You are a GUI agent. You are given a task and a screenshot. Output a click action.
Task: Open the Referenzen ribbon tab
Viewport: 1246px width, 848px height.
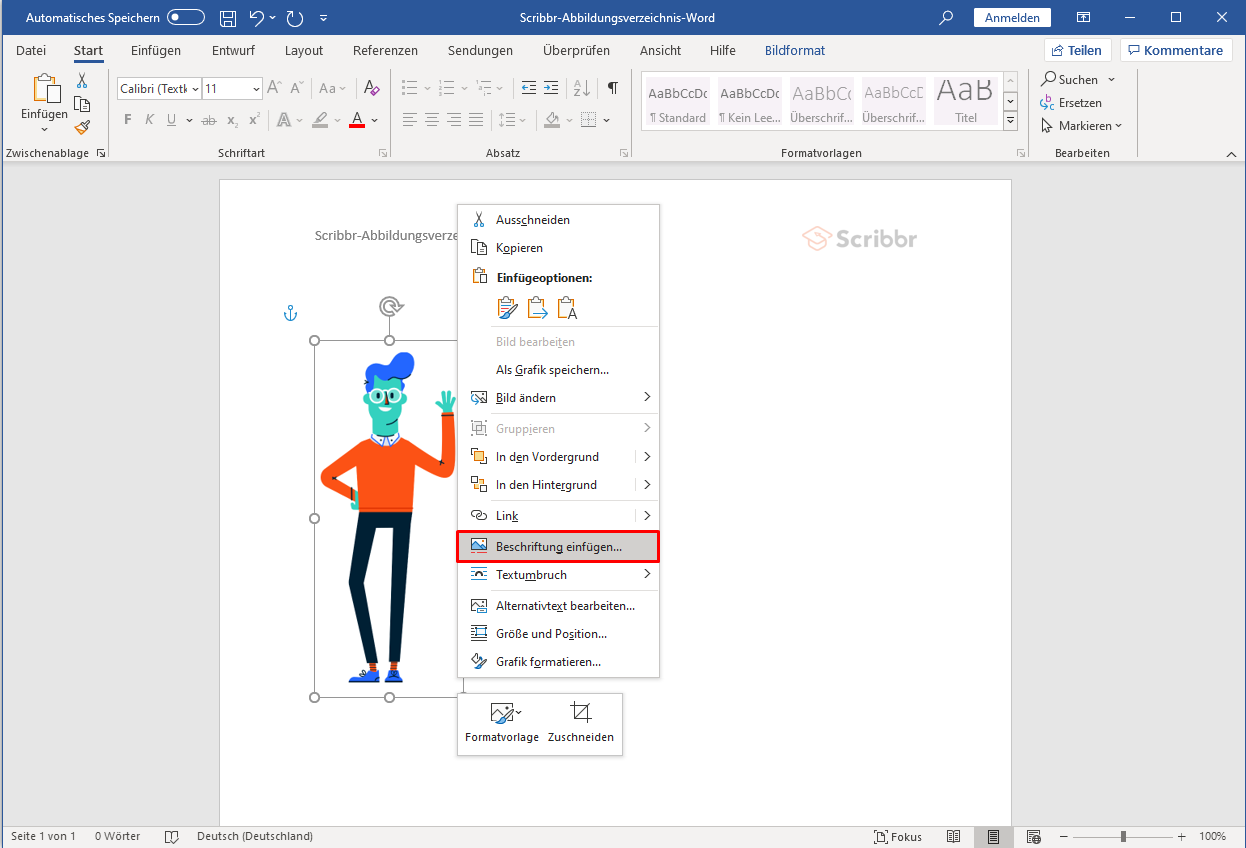tap(385, 51)
